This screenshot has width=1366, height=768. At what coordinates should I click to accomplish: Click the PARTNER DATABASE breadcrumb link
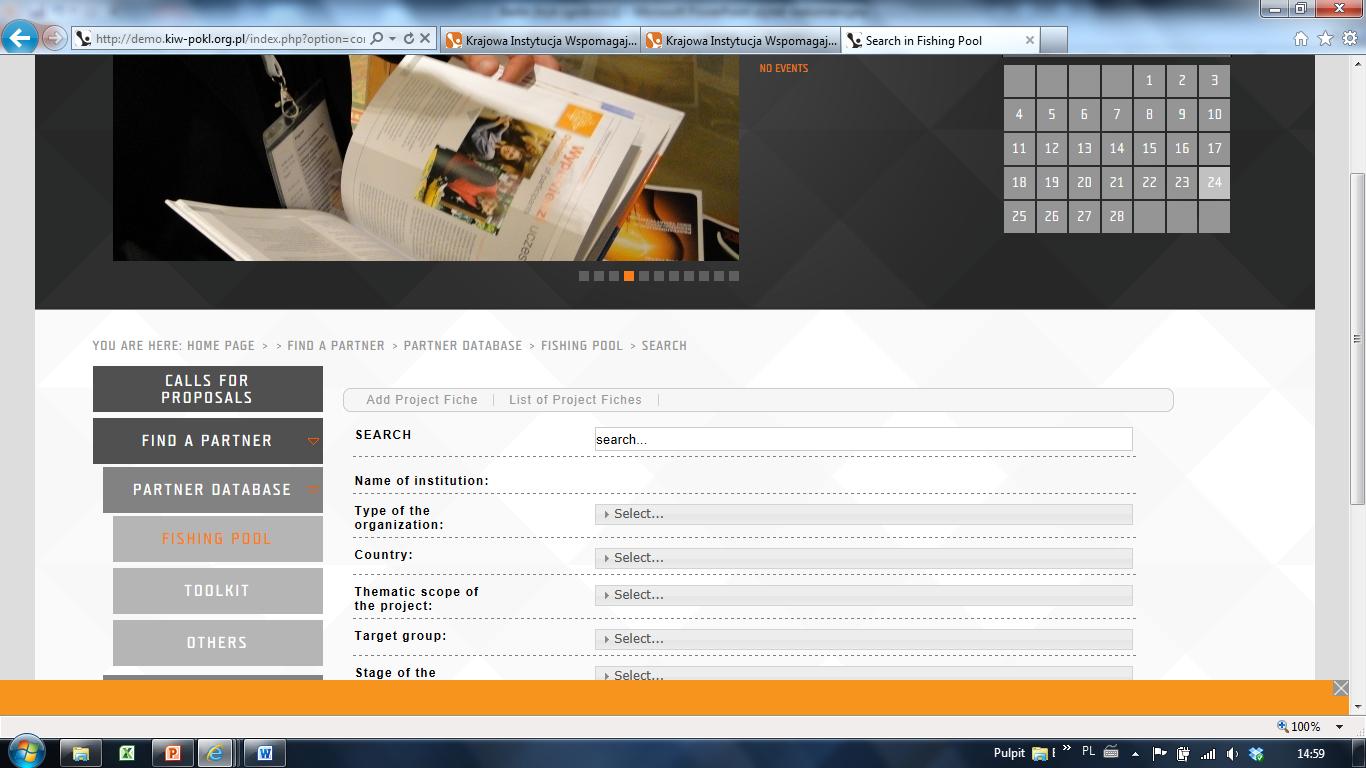click(463, 345)
